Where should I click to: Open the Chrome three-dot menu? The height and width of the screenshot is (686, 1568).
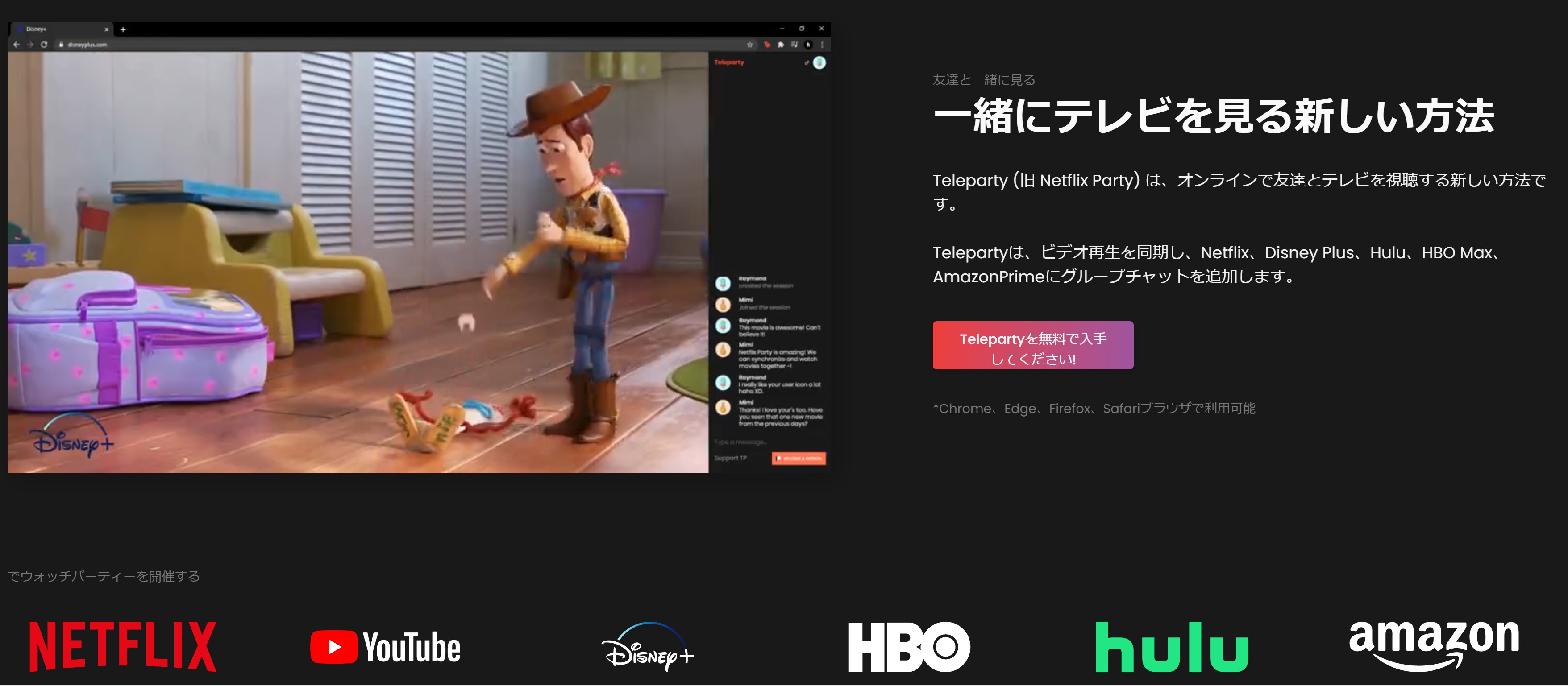click(x=822, y=45)
